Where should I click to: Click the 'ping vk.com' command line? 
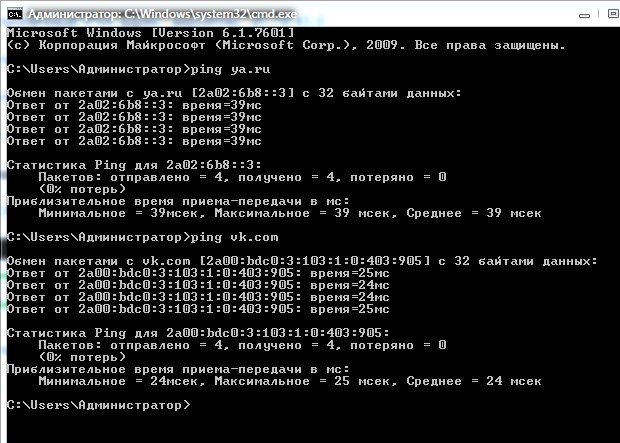tap(143, 237)
